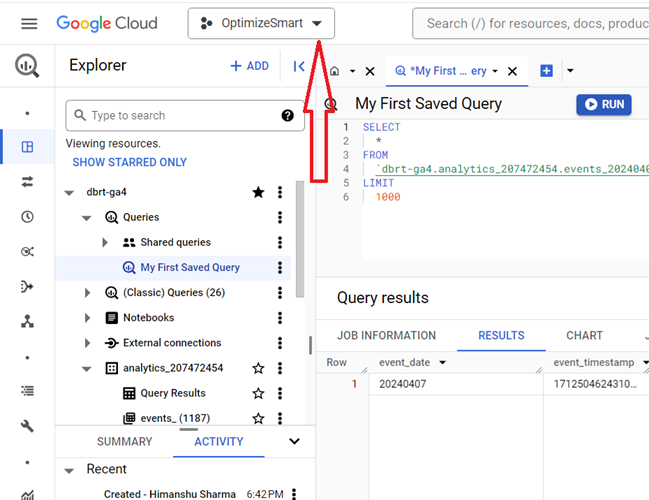Expand (Classic) Queries (26) node
The height and width of the screenshot is (500, 649).
(87, 293)
